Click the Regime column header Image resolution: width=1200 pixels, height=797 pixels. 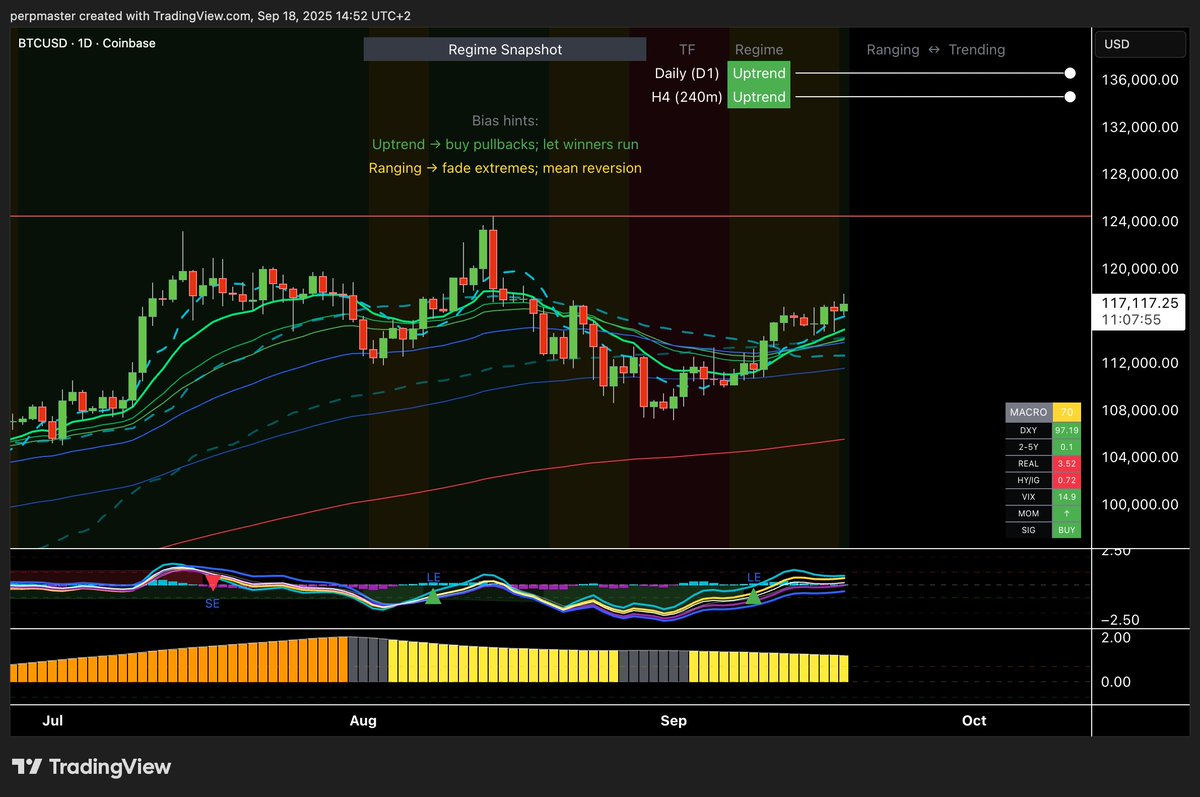pos(759,49)
